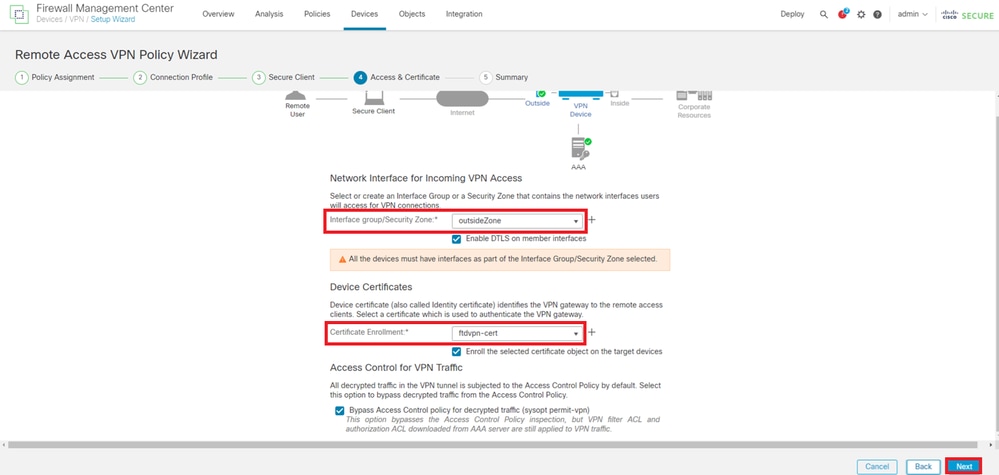
Task: Open the search magnifier icon
Action: (824, 14)
